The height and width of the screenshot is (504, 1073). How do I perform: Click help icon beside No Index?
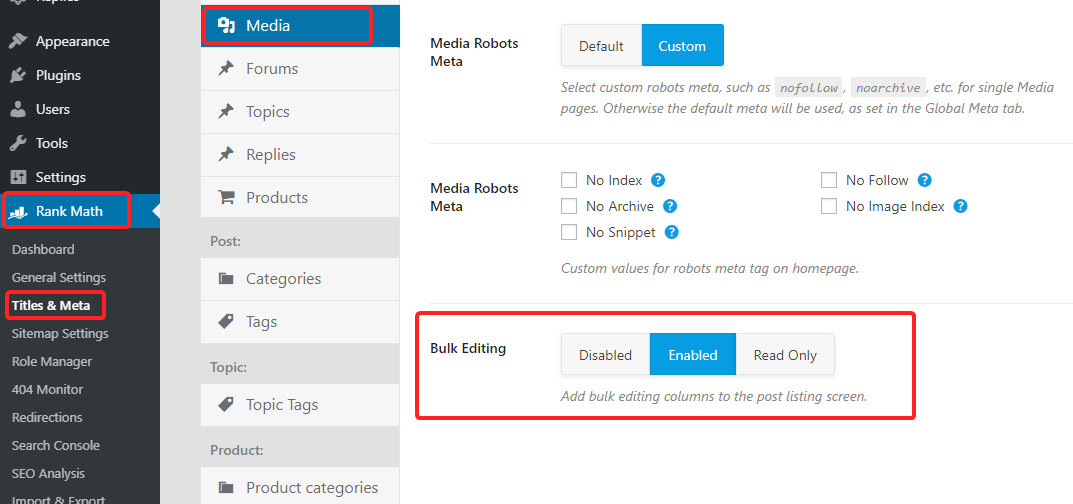pos(658,180)
